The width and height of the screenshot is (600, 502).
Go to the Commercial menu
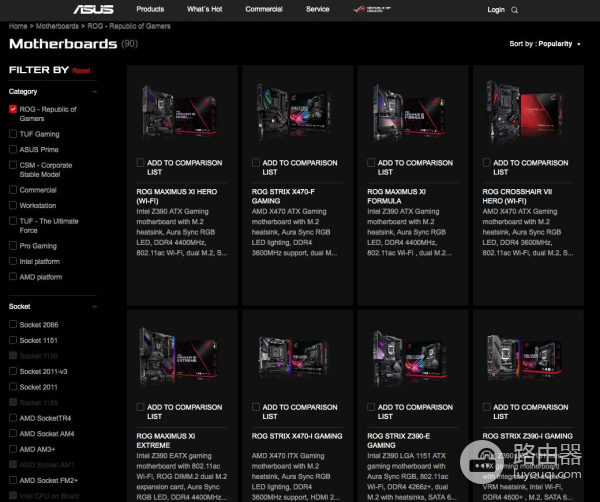tap(264, 9)
